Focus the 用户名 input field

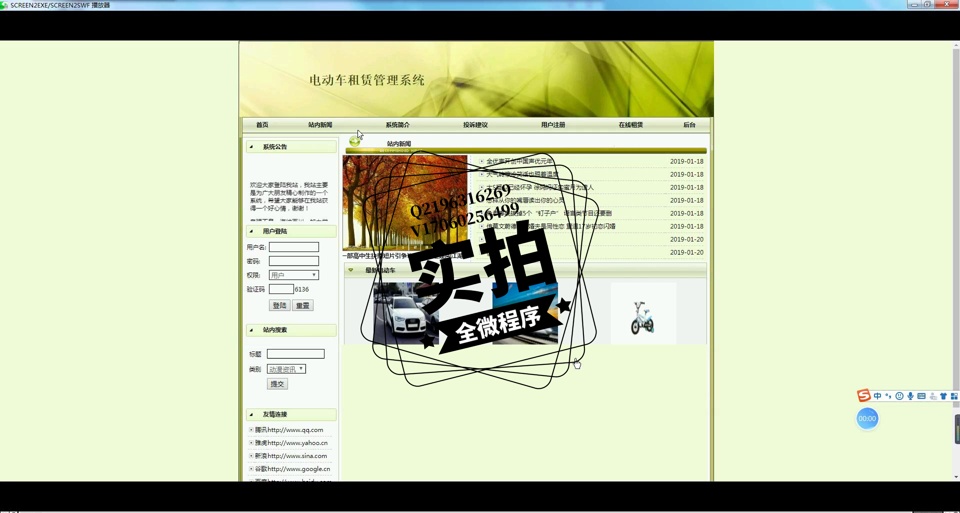[294, 247]
